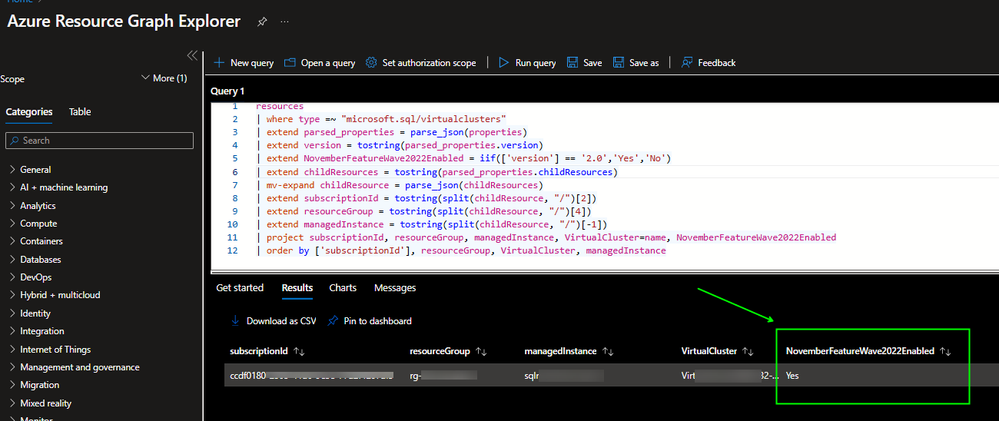Screen dimensions: 999x421
Task: Sort by subscriptionId column arrows
Action: (x=299, y=352)
